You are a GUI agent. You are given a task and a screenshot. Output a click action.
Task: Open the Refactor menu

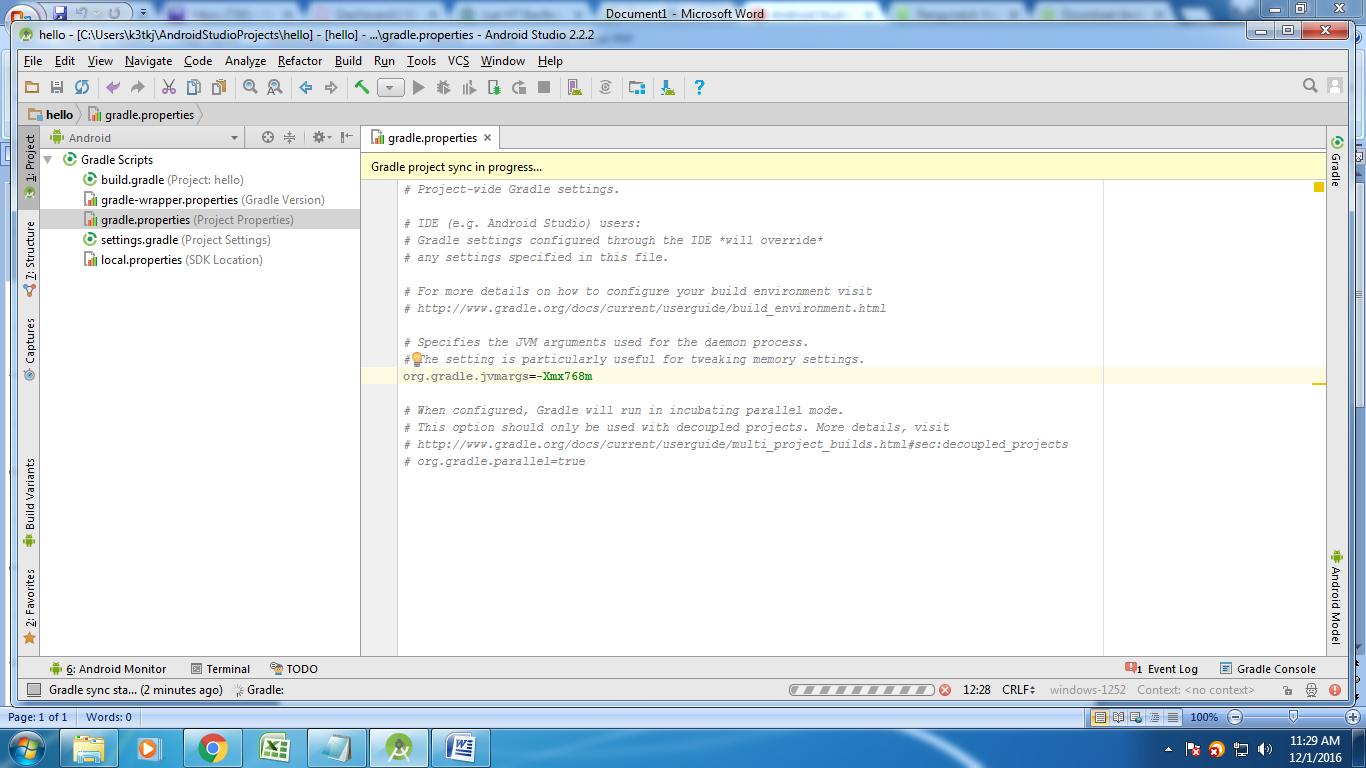(x=300, y=61)
